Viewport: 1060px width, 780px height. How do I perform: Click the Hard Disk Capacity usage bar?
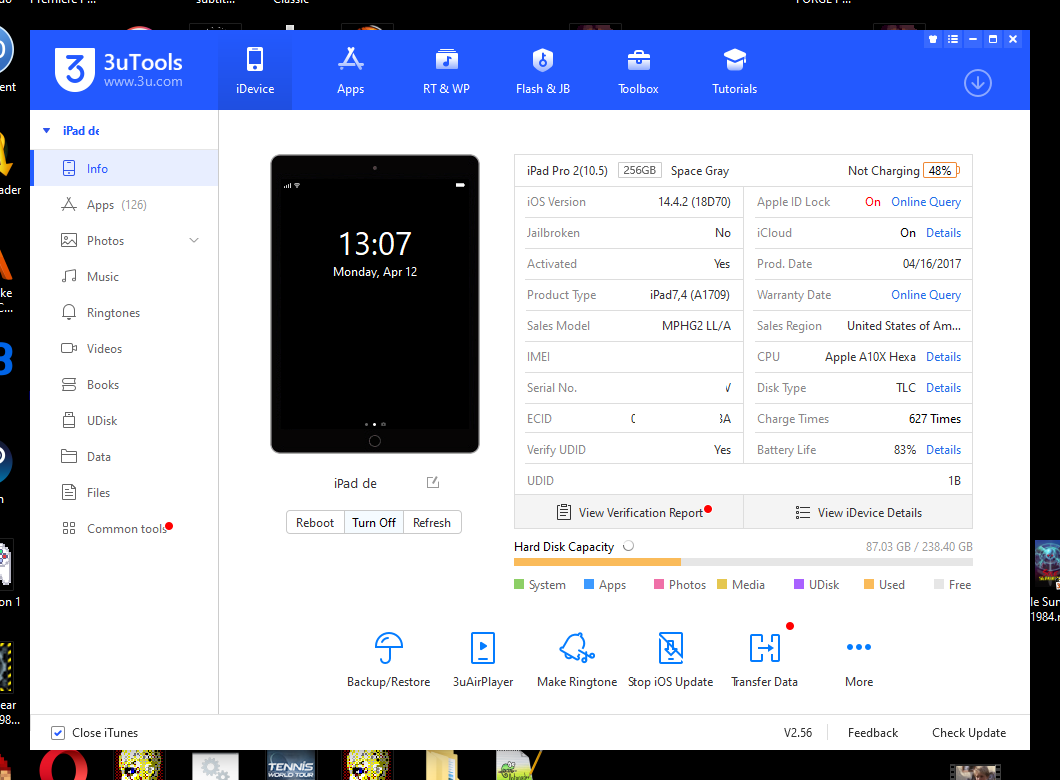tap(743, 562)
